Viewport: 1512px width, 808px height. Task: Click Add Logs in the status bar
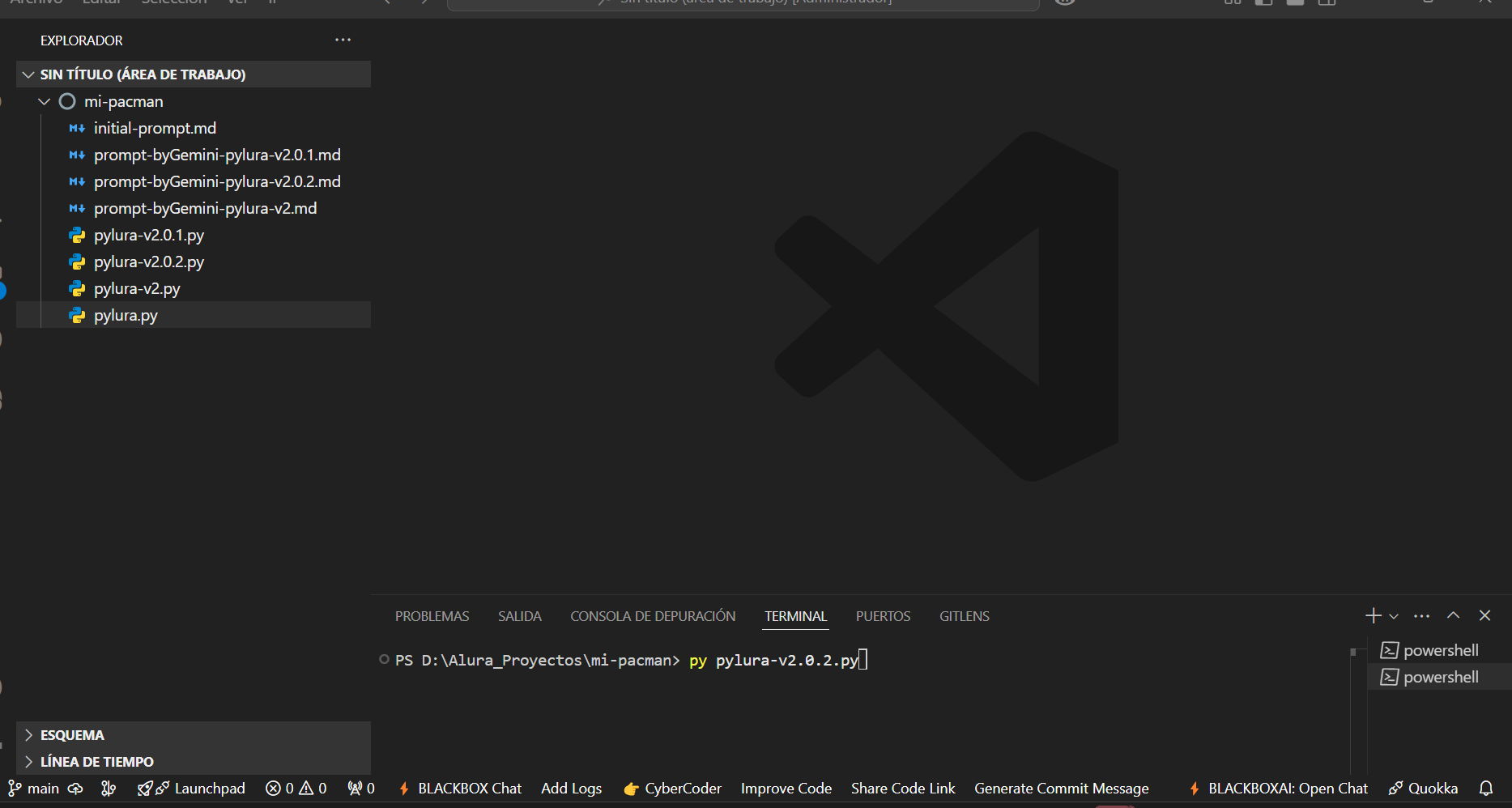572,789
